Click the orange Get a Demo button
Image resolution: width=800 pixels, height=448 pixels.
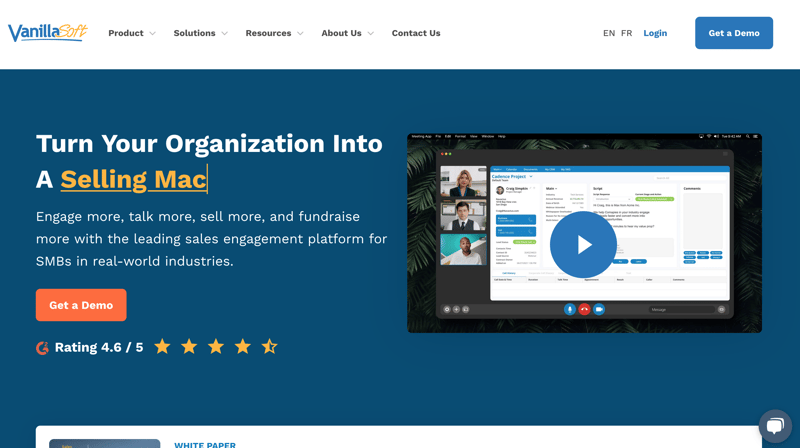(x=81, y=305)
